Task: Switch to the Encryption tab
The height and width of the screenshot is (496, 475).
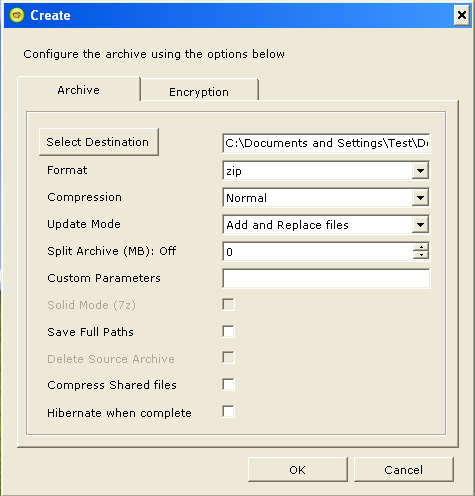Action: [x=199, y=92]
